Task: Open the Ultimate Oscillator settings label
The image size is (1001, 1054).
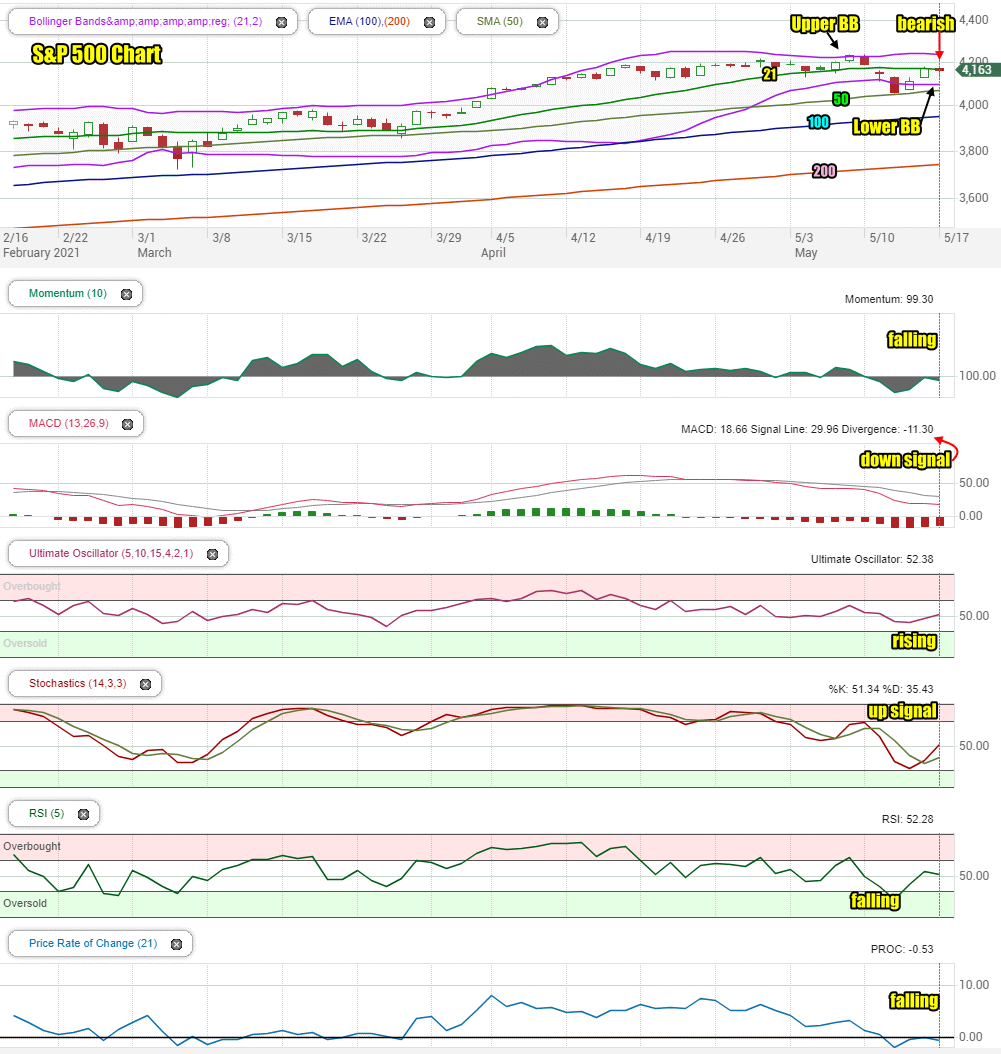Action: tap(111, 553)
